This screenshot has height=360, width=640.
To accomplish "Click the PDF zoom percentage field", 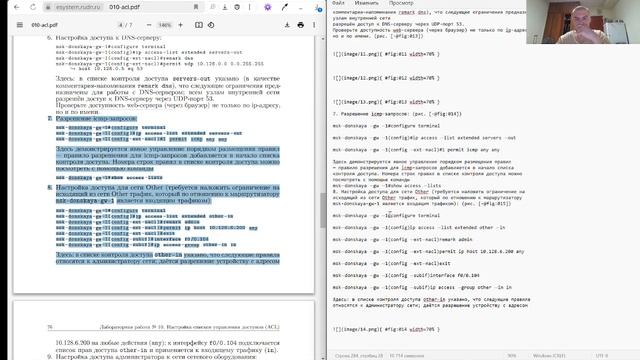I will (165, 25).
